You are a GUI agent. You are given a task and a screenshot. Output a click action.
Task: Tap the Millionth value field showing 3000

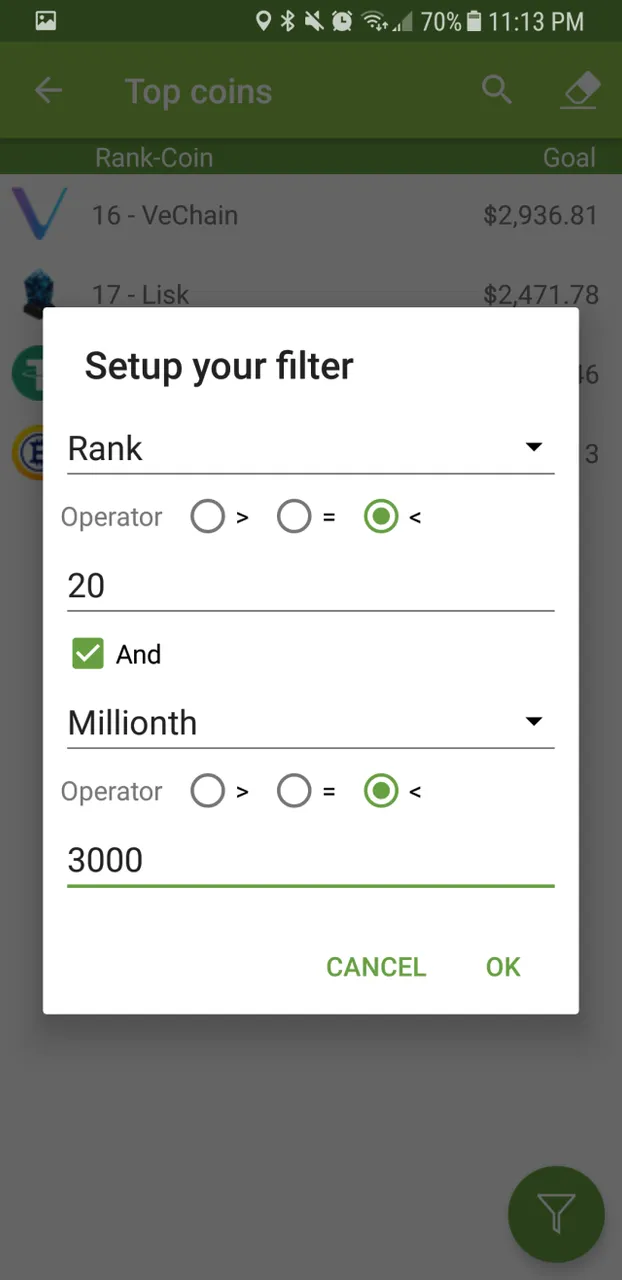coord(310,860)
